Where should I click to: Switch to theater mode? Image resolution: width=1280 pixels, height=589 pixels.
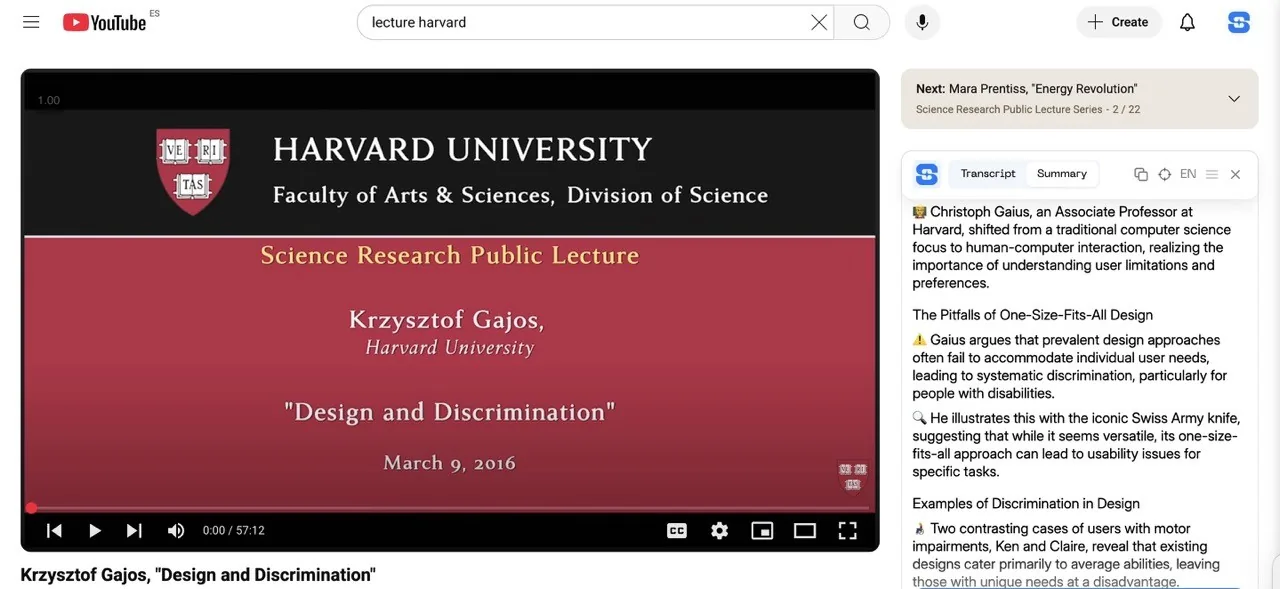[805, 531]
